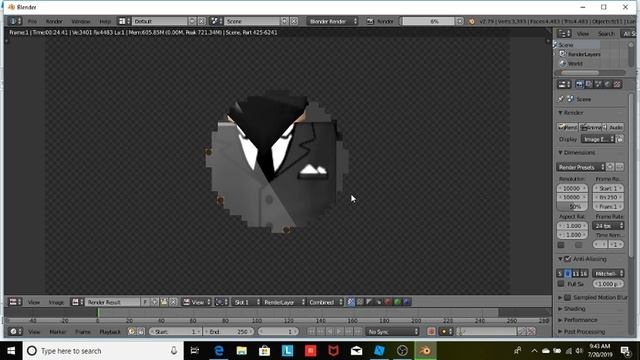The width and height of the screenshot is (640, 360).
Task: Click the 50% resolution percentage slider
Action: 572,207
